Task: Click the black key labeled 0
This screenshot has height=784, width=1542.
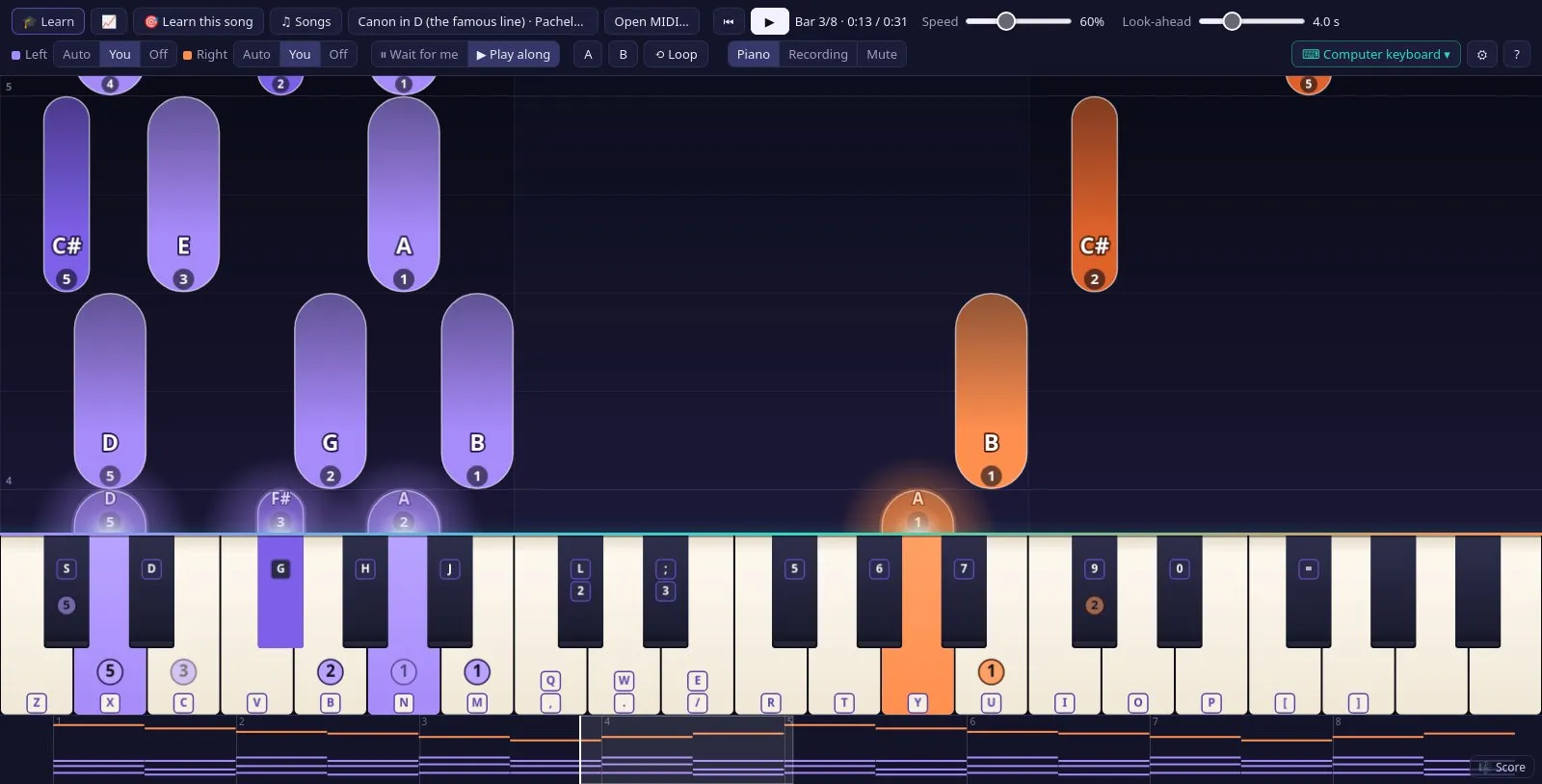Action: pyautogui.click(x=1180, y=591)
